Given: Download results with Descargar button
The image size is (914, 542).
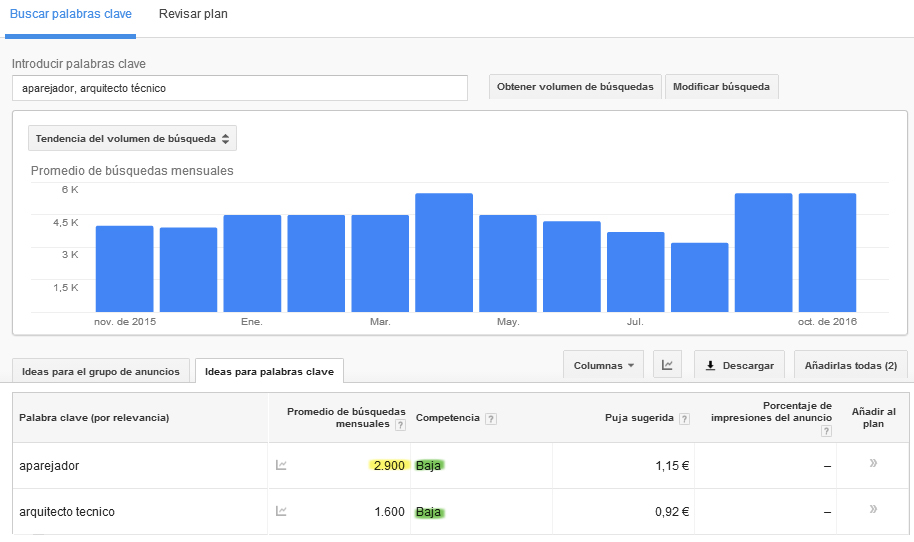Looking at the screenshot, I should 740,365.
